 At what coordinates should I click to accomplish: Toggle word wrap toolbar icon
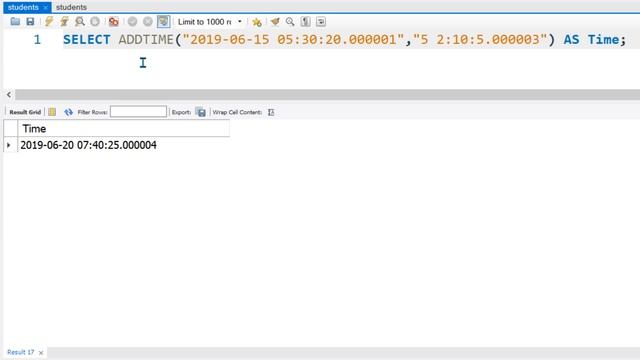(321, 22)
